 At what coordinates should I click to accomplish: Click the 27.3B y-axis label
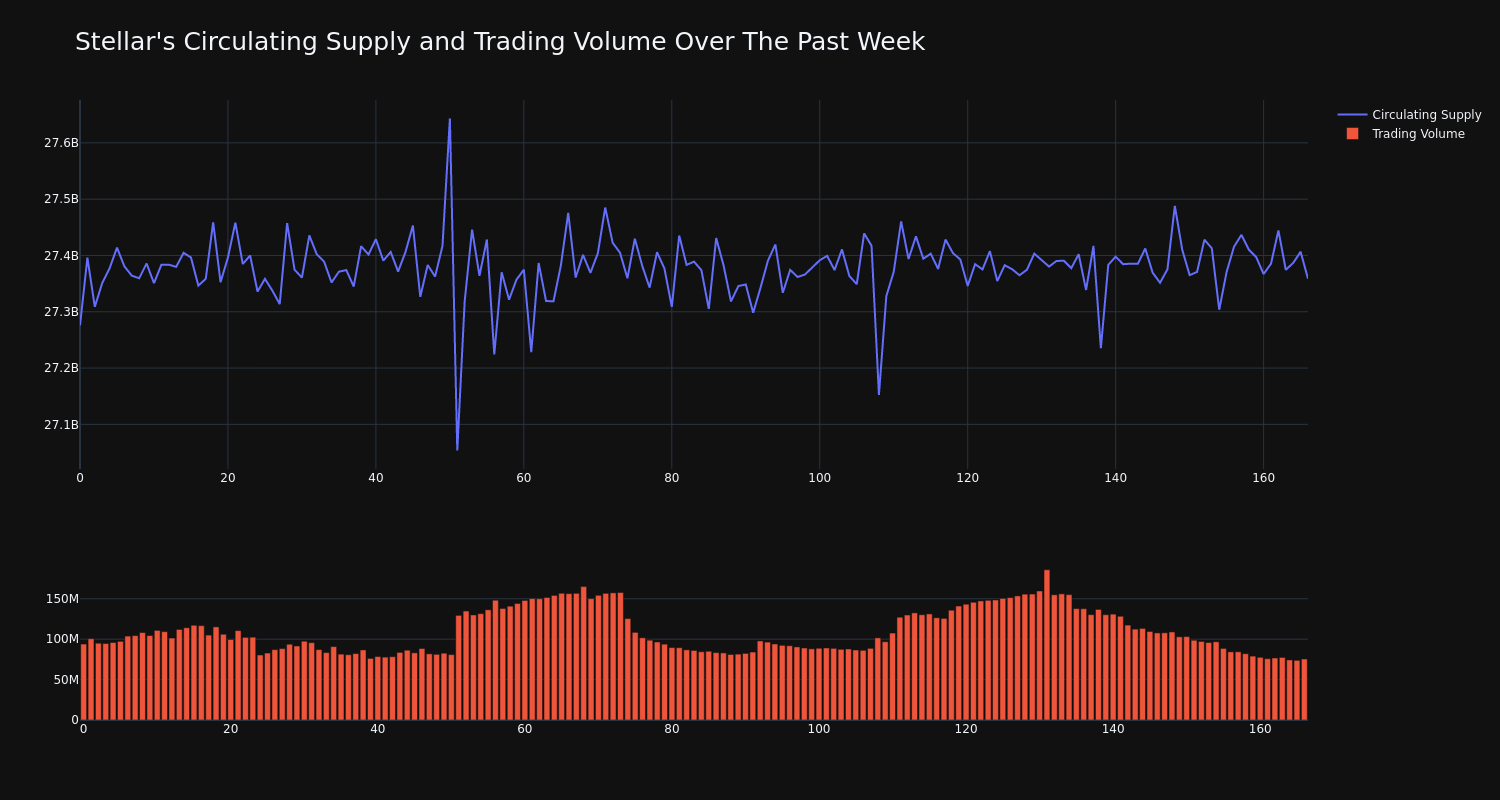point(60,312)
